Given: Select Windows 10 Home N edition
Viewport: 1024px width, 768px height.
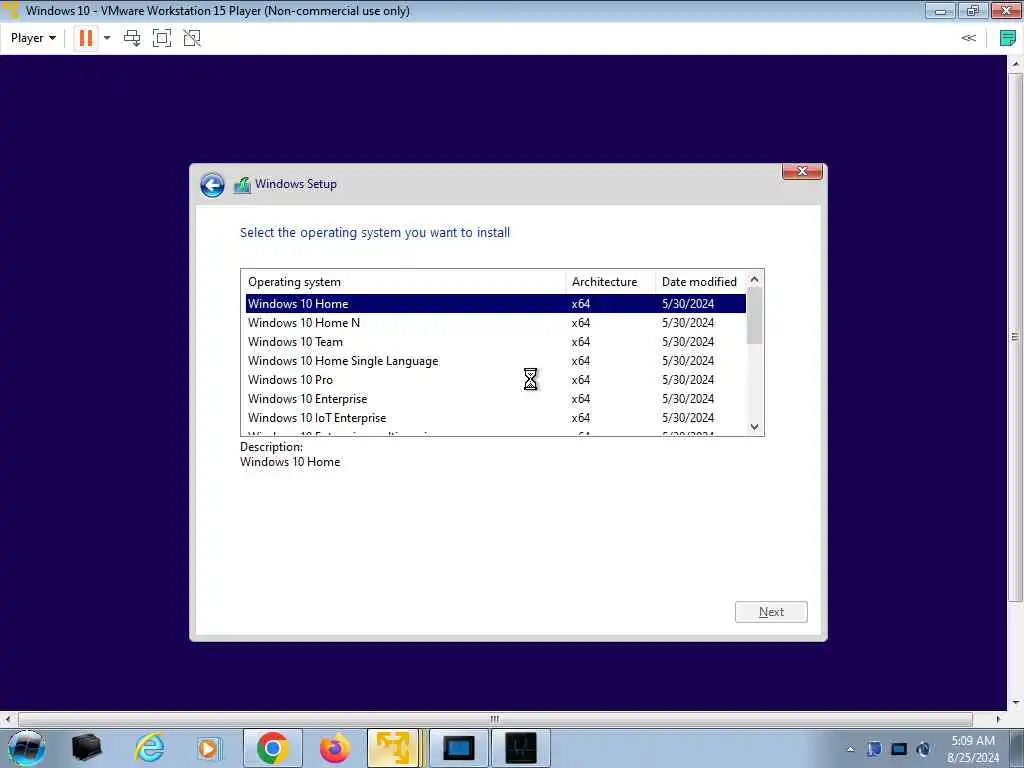Looking at the screenshot, I should click(496, 323).
